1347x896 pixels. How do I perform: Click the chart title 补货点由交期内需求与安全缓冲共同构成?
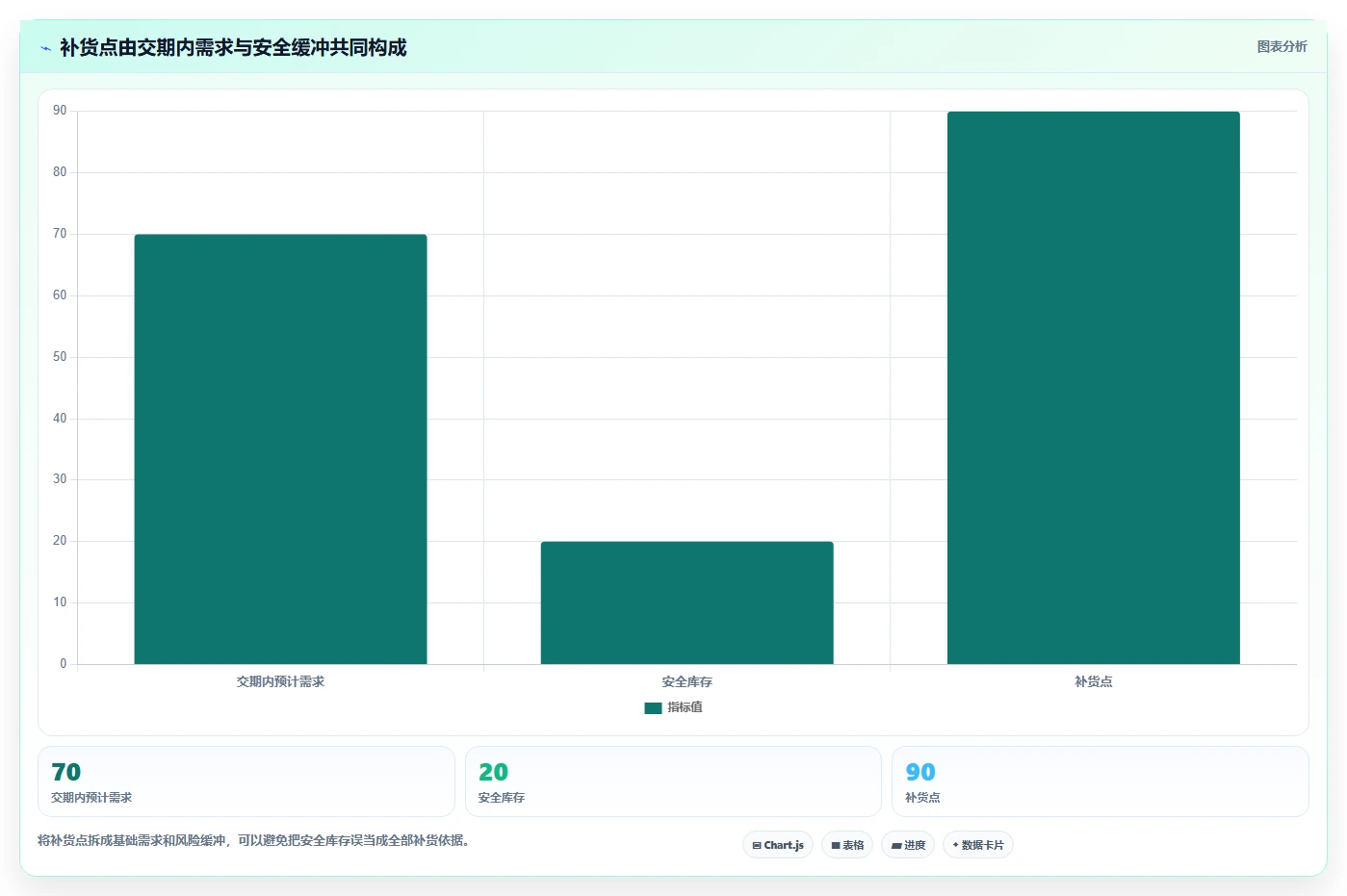pos(233,47)
